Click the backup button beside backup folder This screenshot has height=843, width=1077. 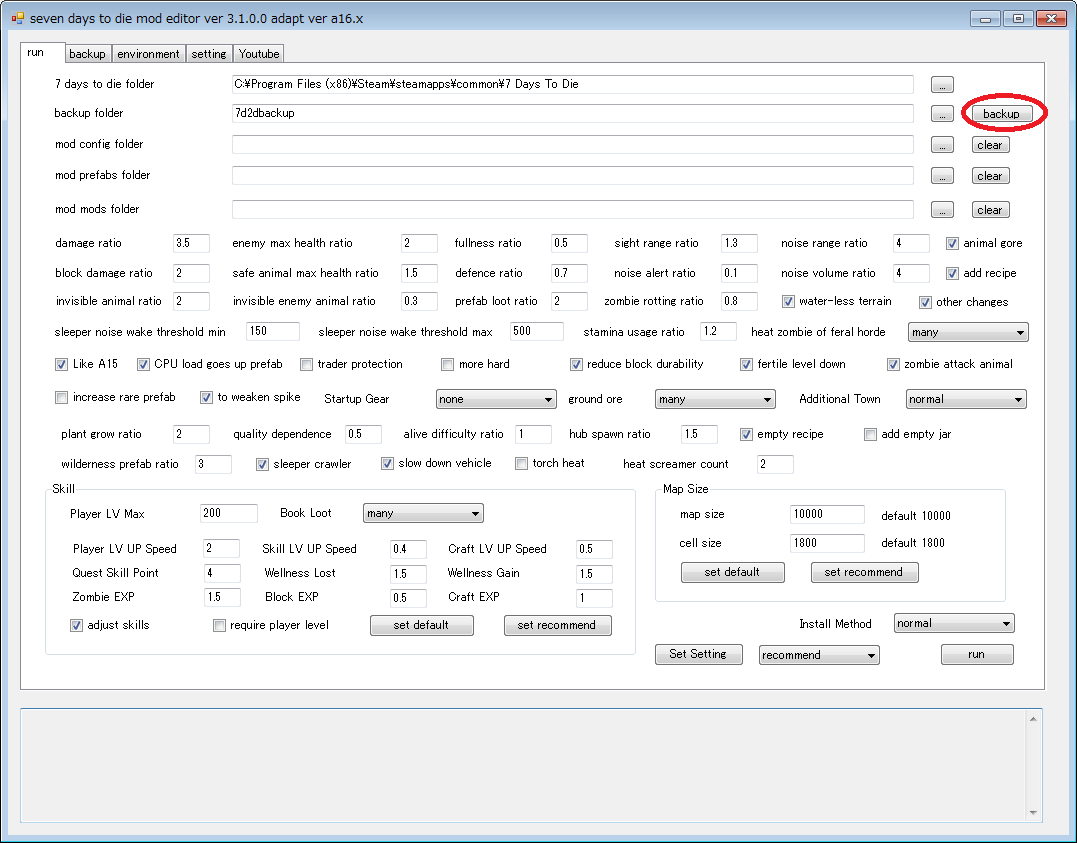[x=1001, y=114]
